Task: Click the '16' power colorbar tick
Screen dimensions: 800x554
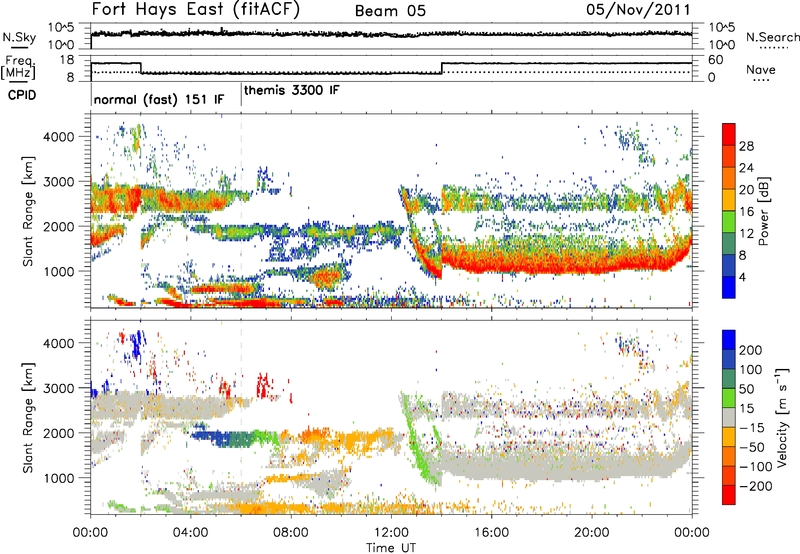Action: 746,212
